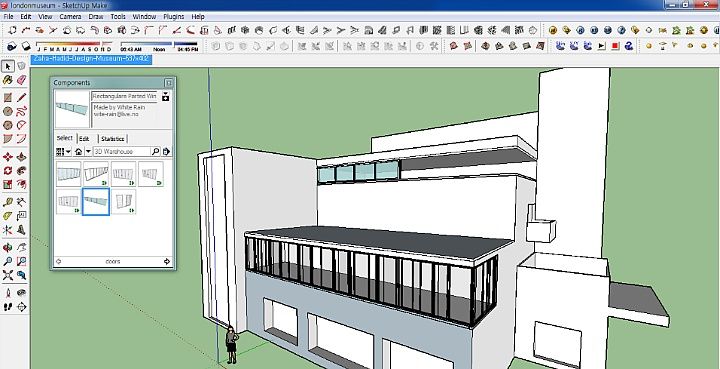Choose the 3D Text tool

[x=21, y=229]
